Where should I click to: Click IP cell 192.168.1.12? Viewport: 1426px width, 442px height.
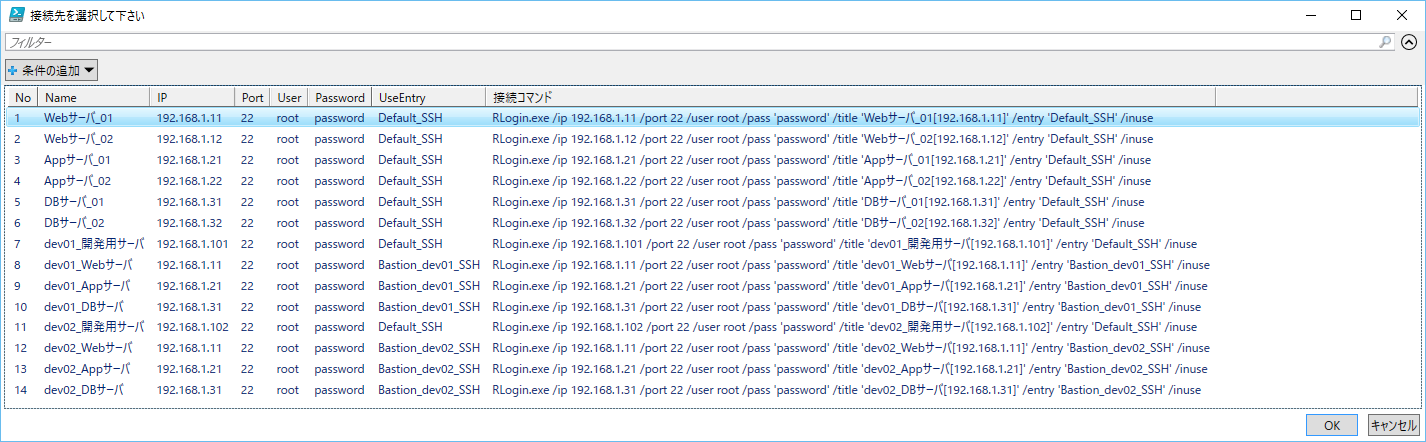pyautogui.click(x=190, y=139)
